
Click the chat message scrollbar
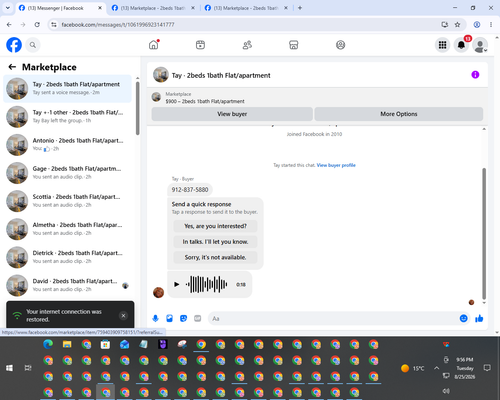484,233
